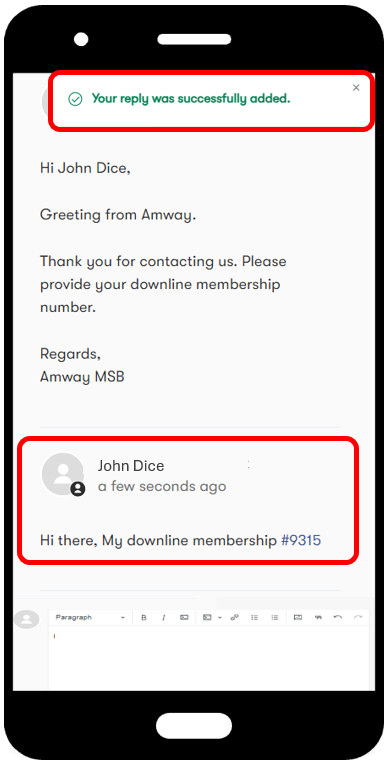Click inside the reply text area
Viewport: 387px width, 764px height.
point(209,658)
